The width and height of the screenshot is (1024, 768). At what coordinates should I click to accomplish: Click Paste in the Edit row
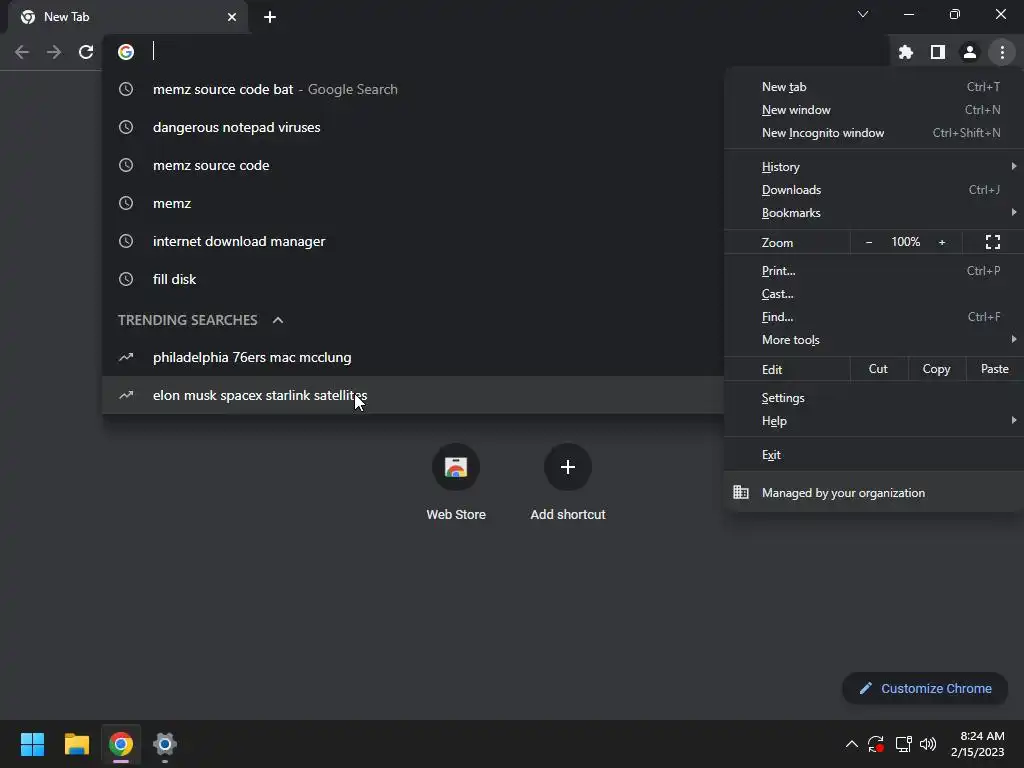(995, 369)
